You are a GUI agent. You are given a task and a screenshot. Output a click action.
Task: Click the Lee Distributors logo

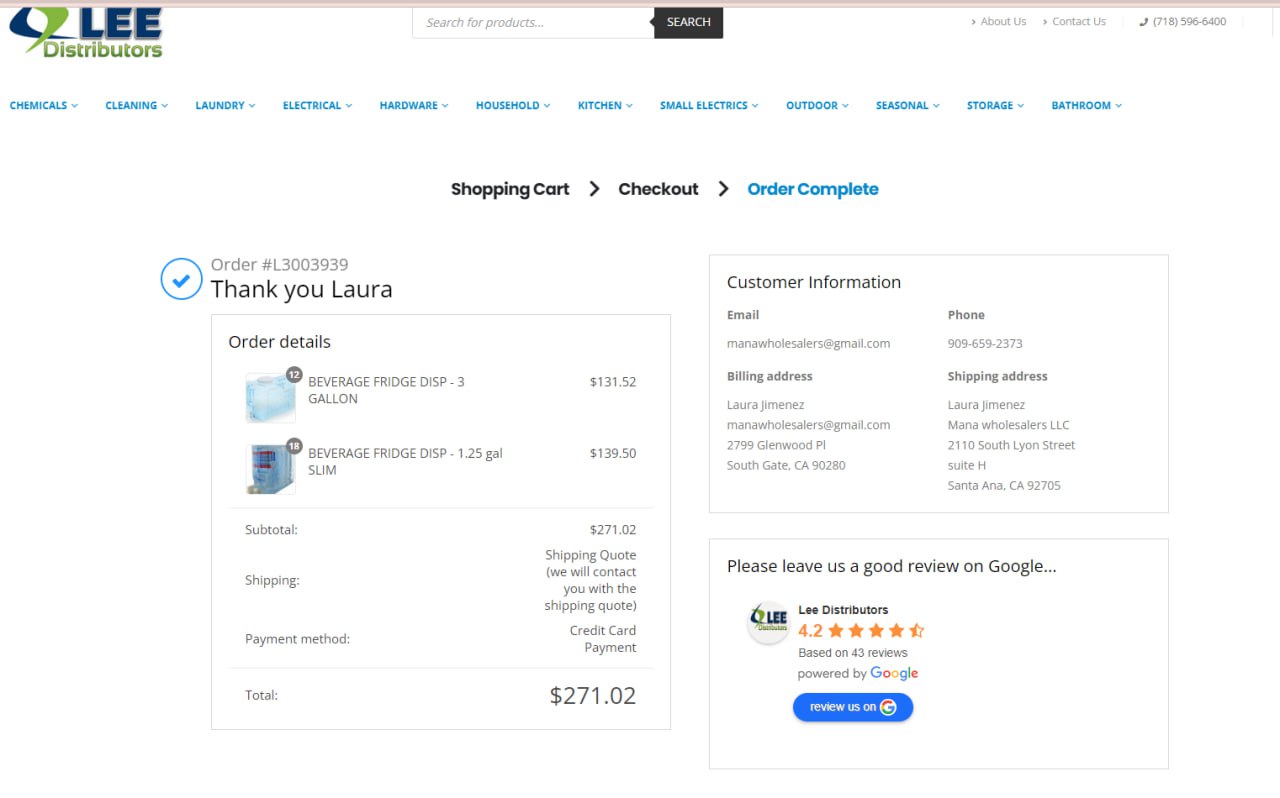click(86, 32)
